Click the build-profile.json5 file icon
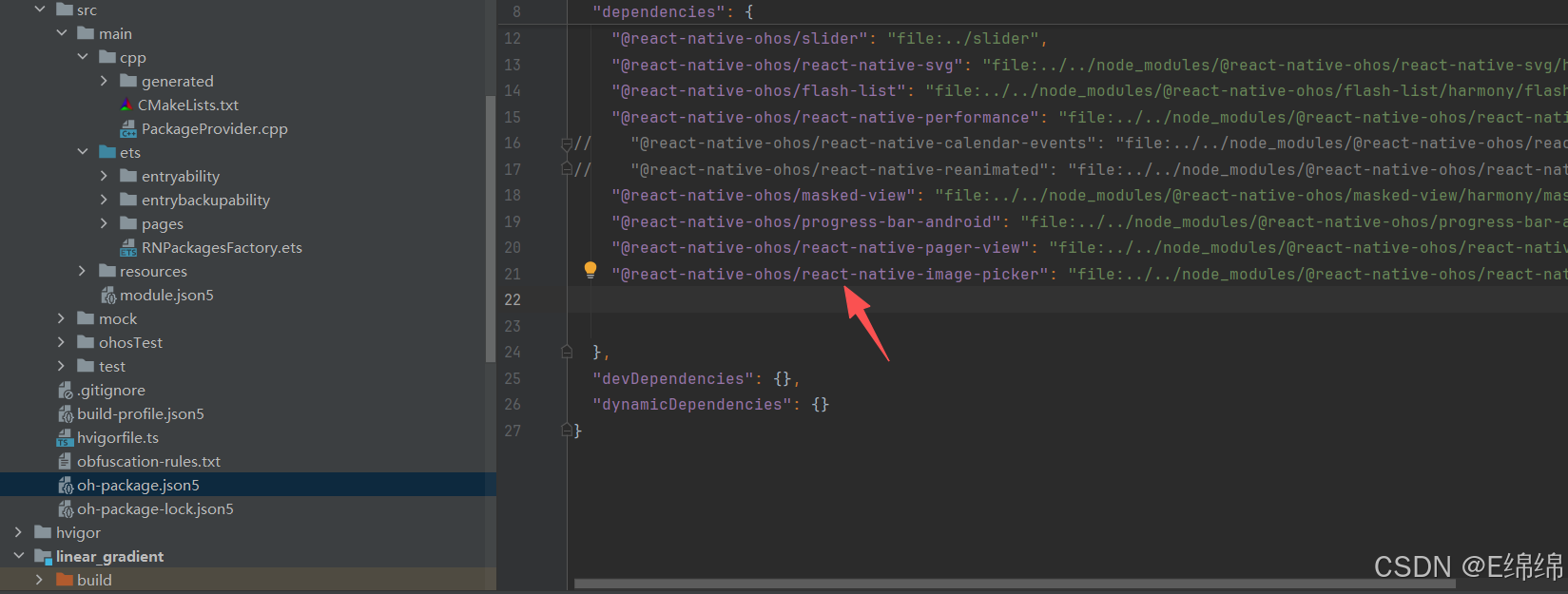 tap(65, 414)
